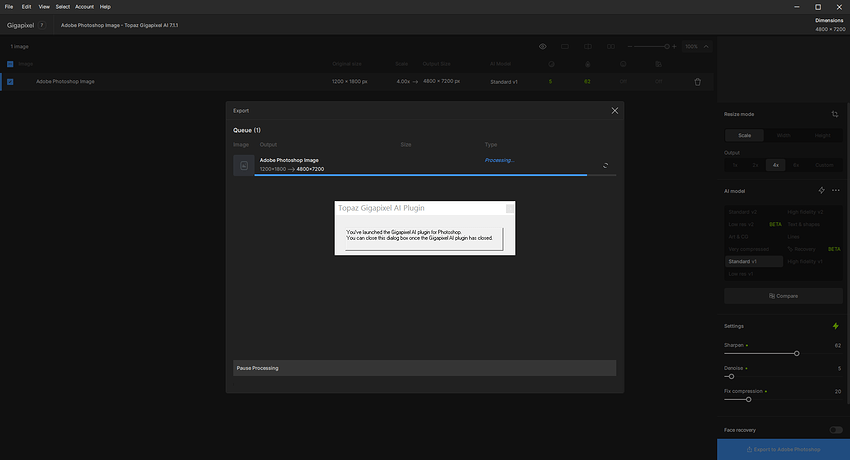This screenshot has height=460, width=850.
Task: Click the crop icon beside Resize mode
Action: [x=835, y=114]
